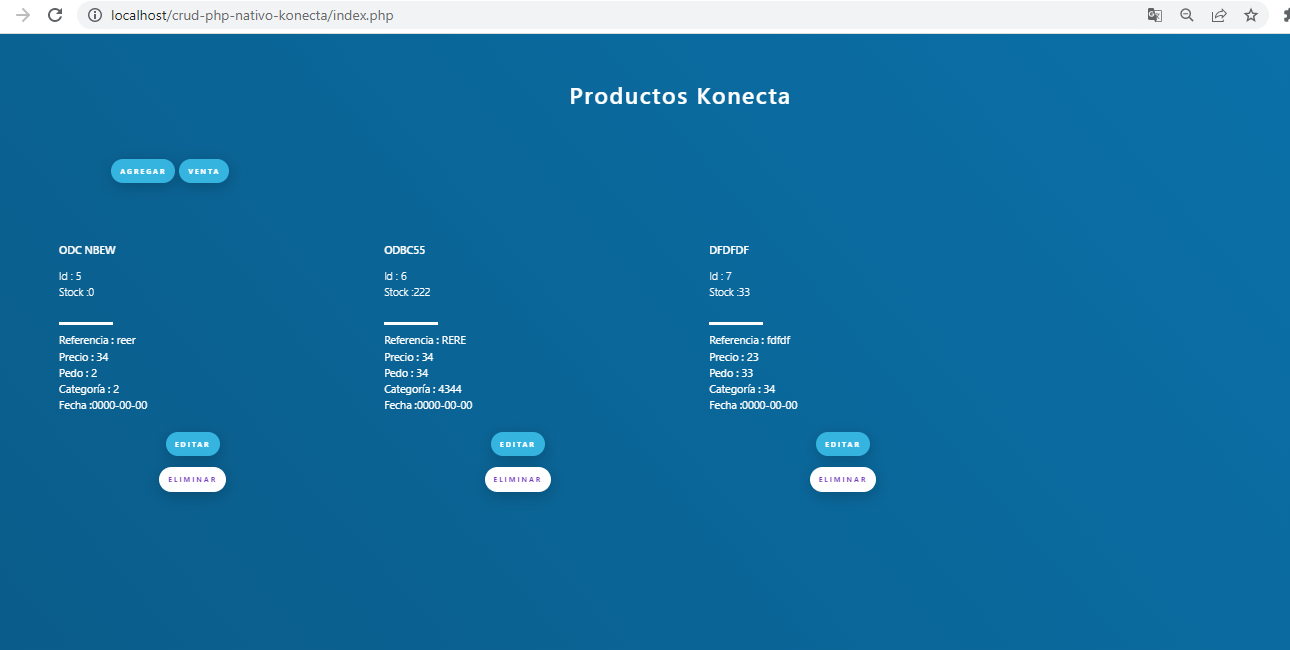1290x650 pixels.
Task: Bookmark this page with star icon
Action: [1251, 15]
